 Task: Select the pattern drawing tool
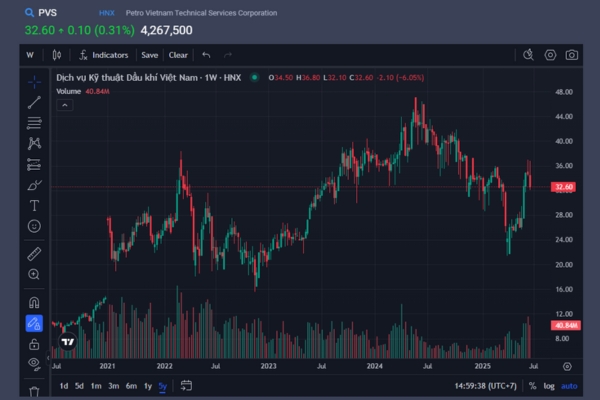pos(34,144)
